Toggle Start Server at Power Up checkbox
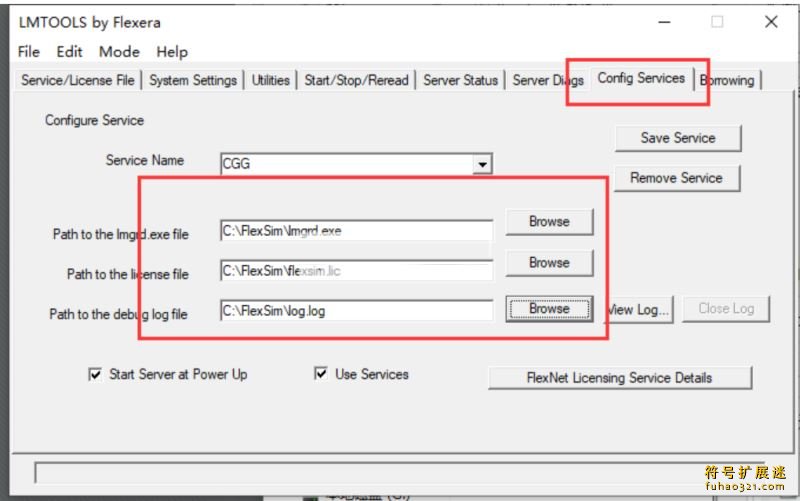 click(x=95, y=374)
